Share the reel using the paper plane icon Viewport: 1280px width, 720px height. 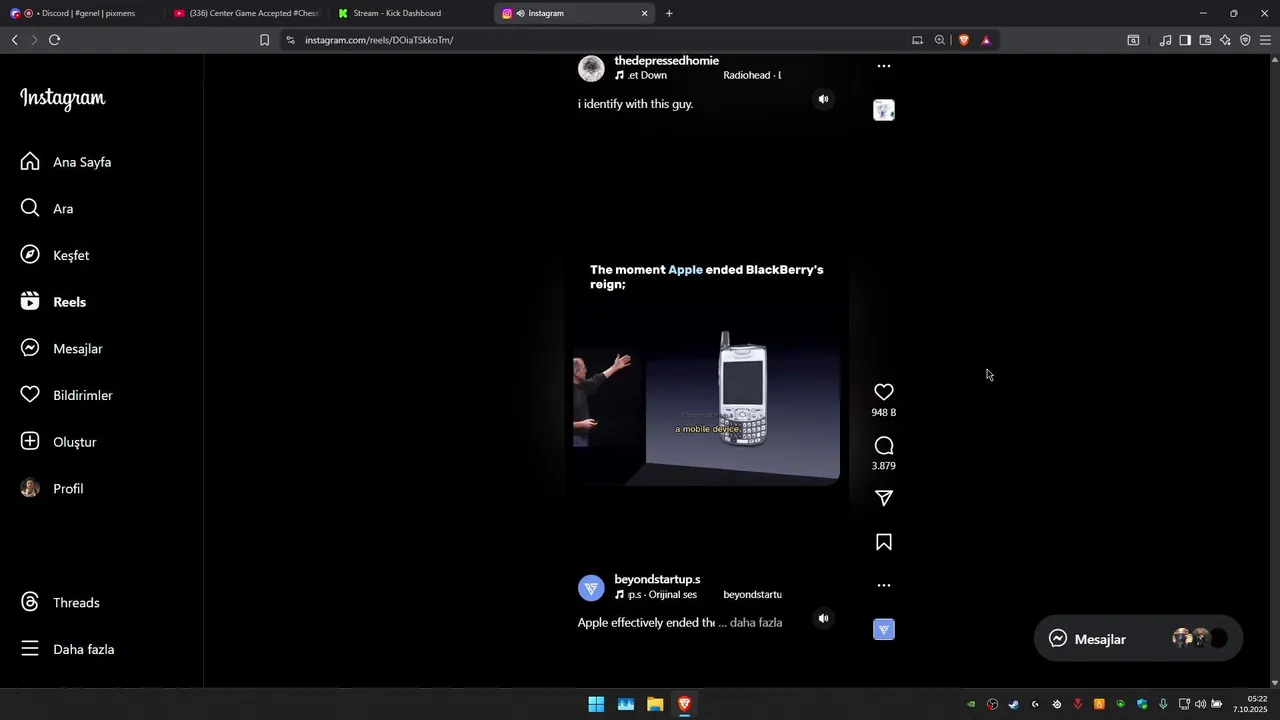click(x=883, y=498)
